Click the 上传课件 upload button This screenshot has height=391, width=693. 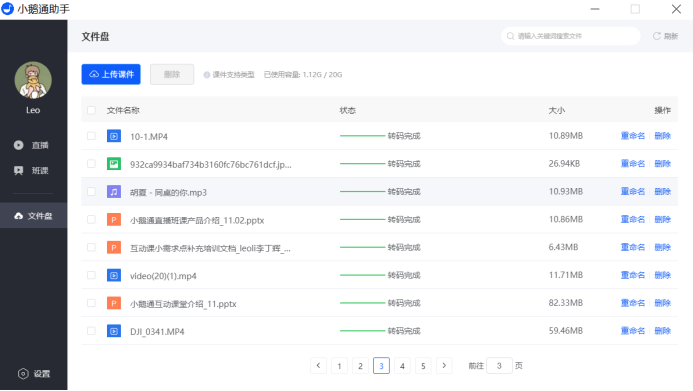(111, 74)
